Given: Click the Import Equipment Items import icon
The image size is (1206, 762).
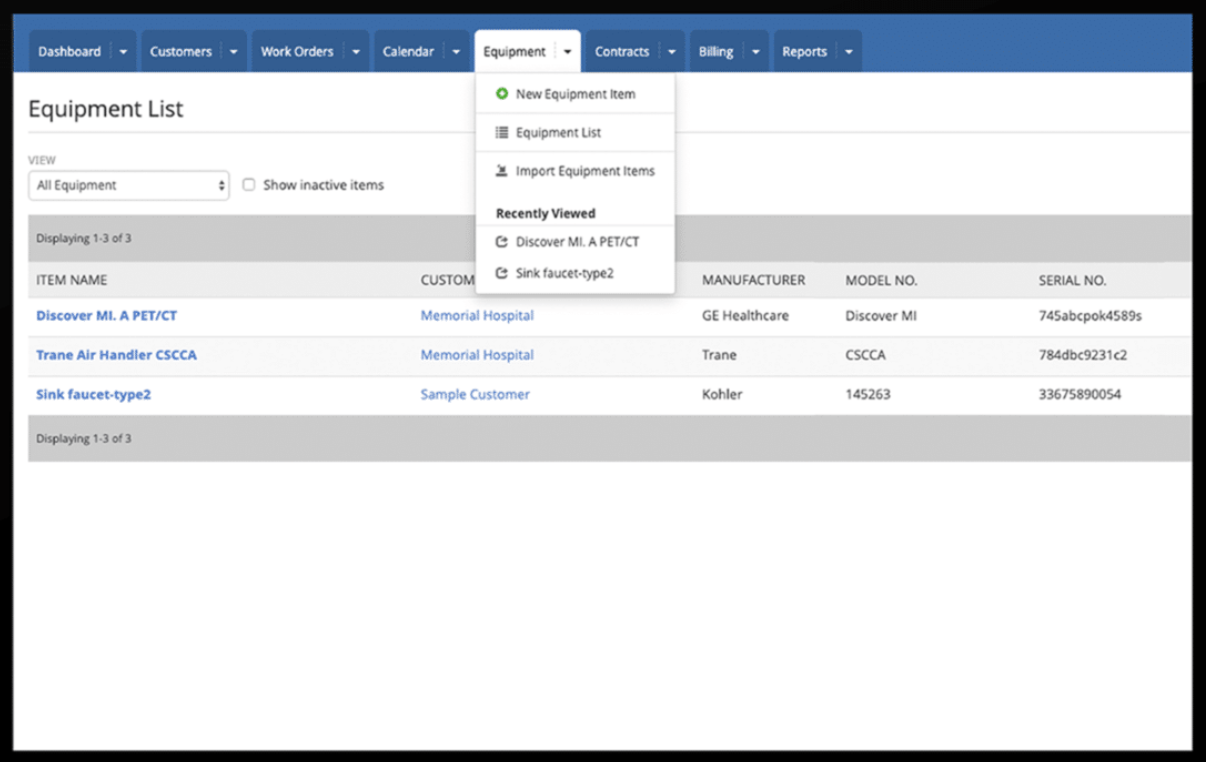Looking at the screenshot, I should point(502,171).
